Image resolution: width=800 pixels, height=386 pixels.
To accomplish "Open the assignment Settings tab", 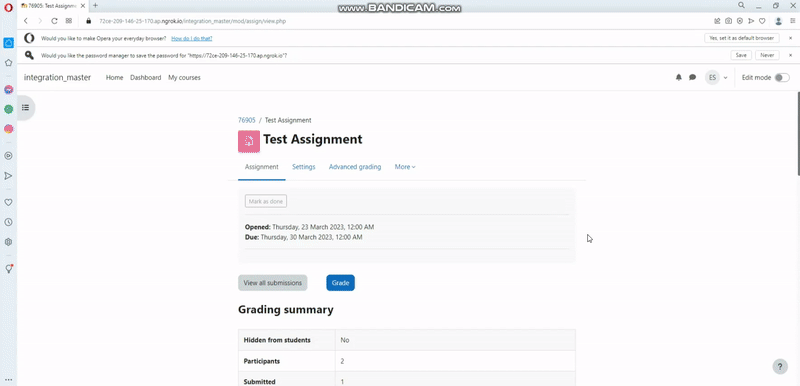I will [304, 167].
